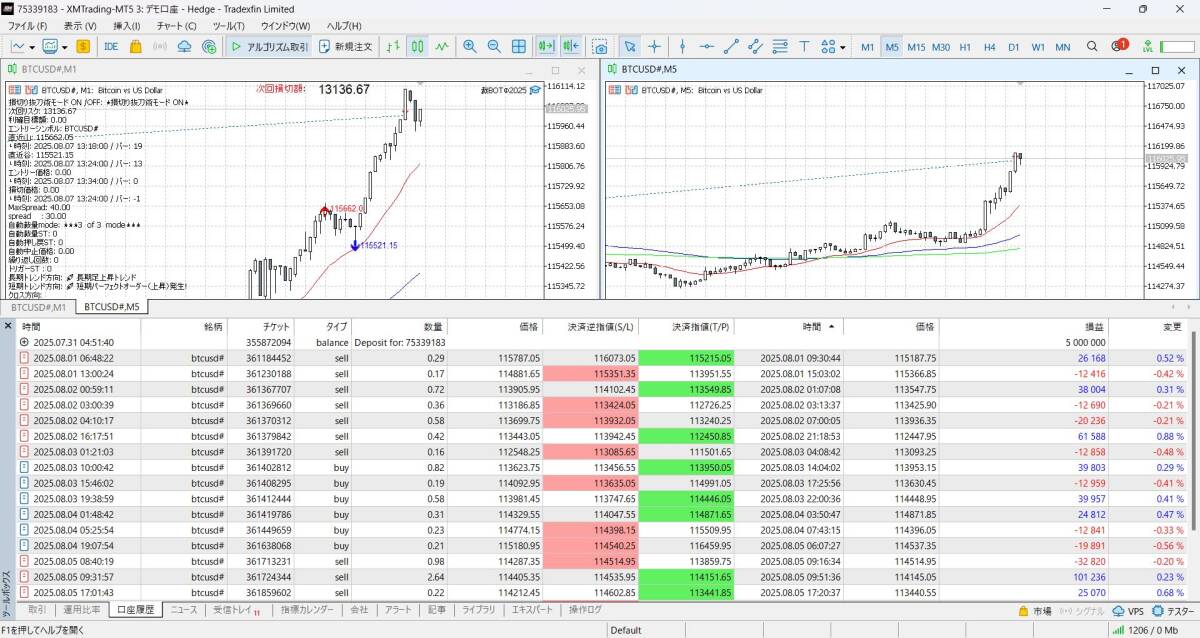Image resolution: width=1200 pixels, height=638 pixels.
Task: Click the LVL indicator icon
Action: (x=1147, y=46)
